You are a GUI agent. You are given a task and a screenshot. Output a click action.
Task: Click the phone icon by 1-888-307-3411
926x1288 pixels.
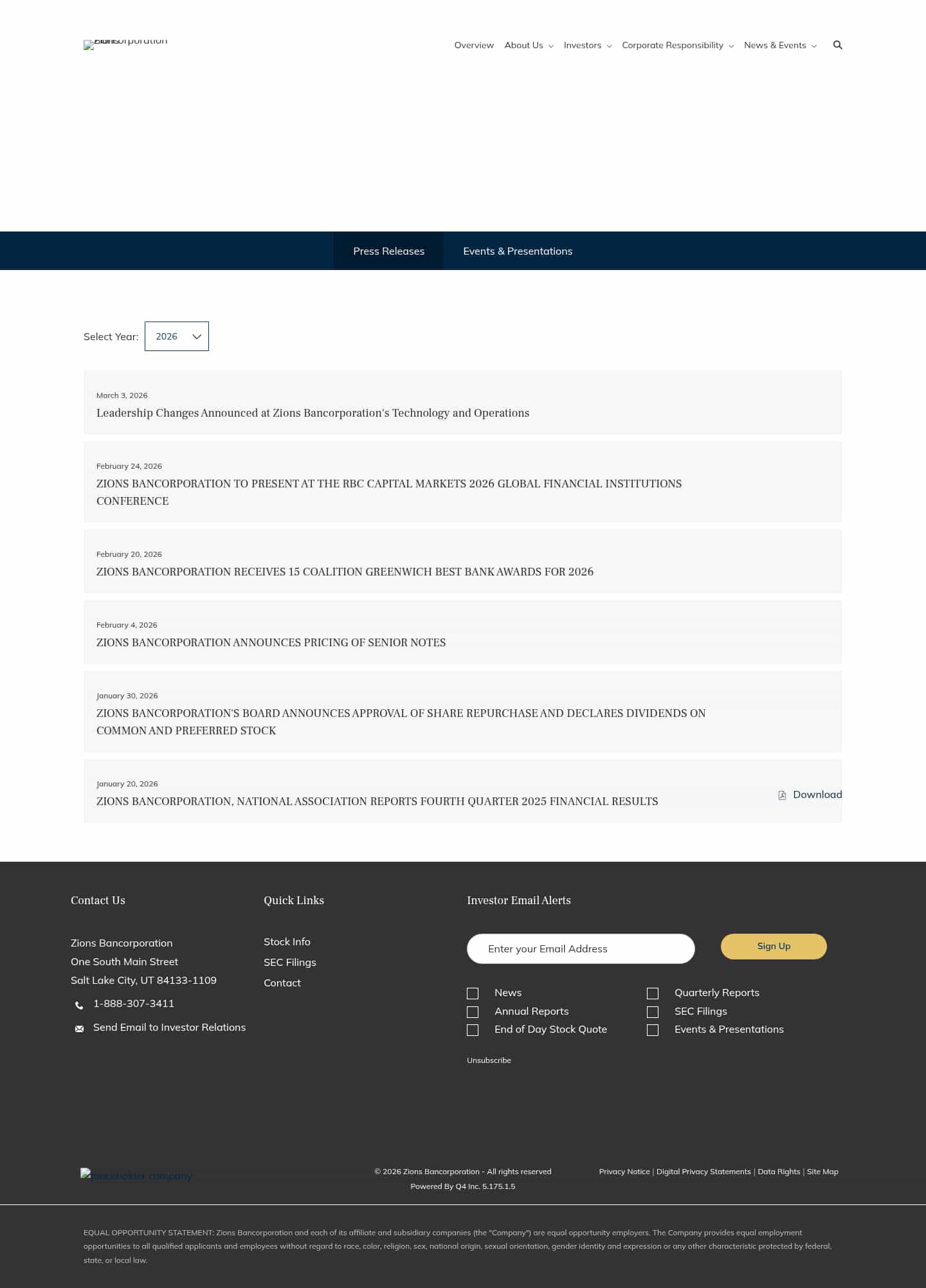(79, 1005)
